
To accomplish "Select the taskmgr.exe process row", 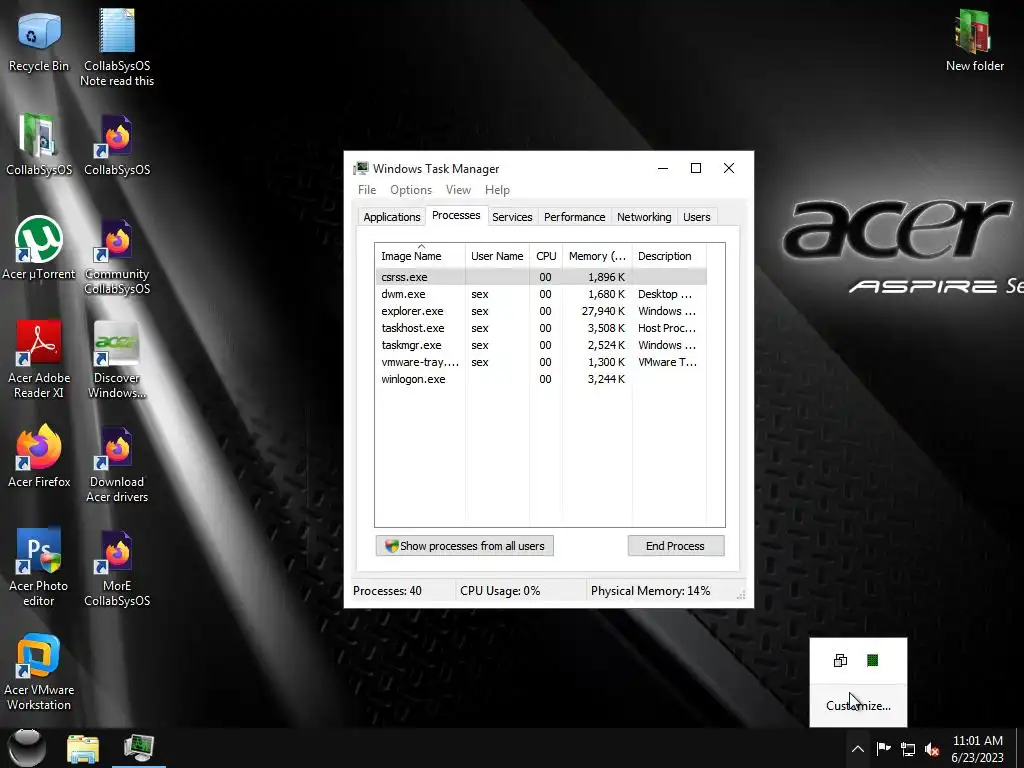I will 541,345.
